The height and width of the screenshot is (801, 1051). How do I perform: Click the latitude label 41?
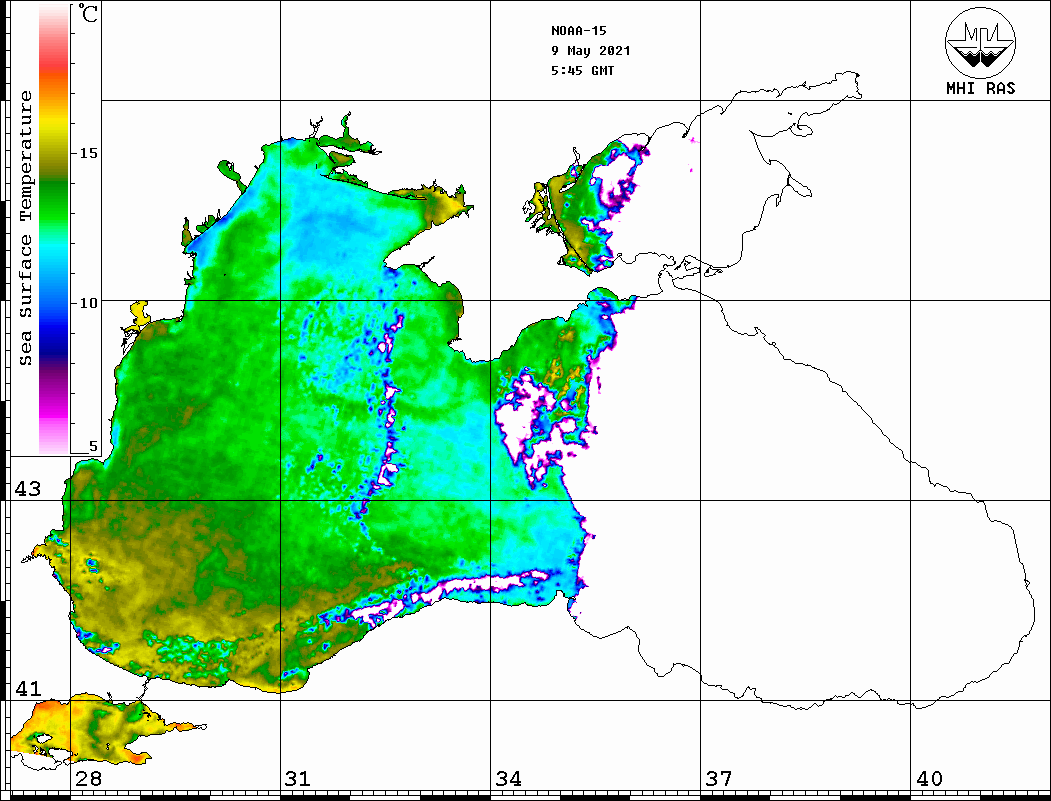tap(27, 689)
